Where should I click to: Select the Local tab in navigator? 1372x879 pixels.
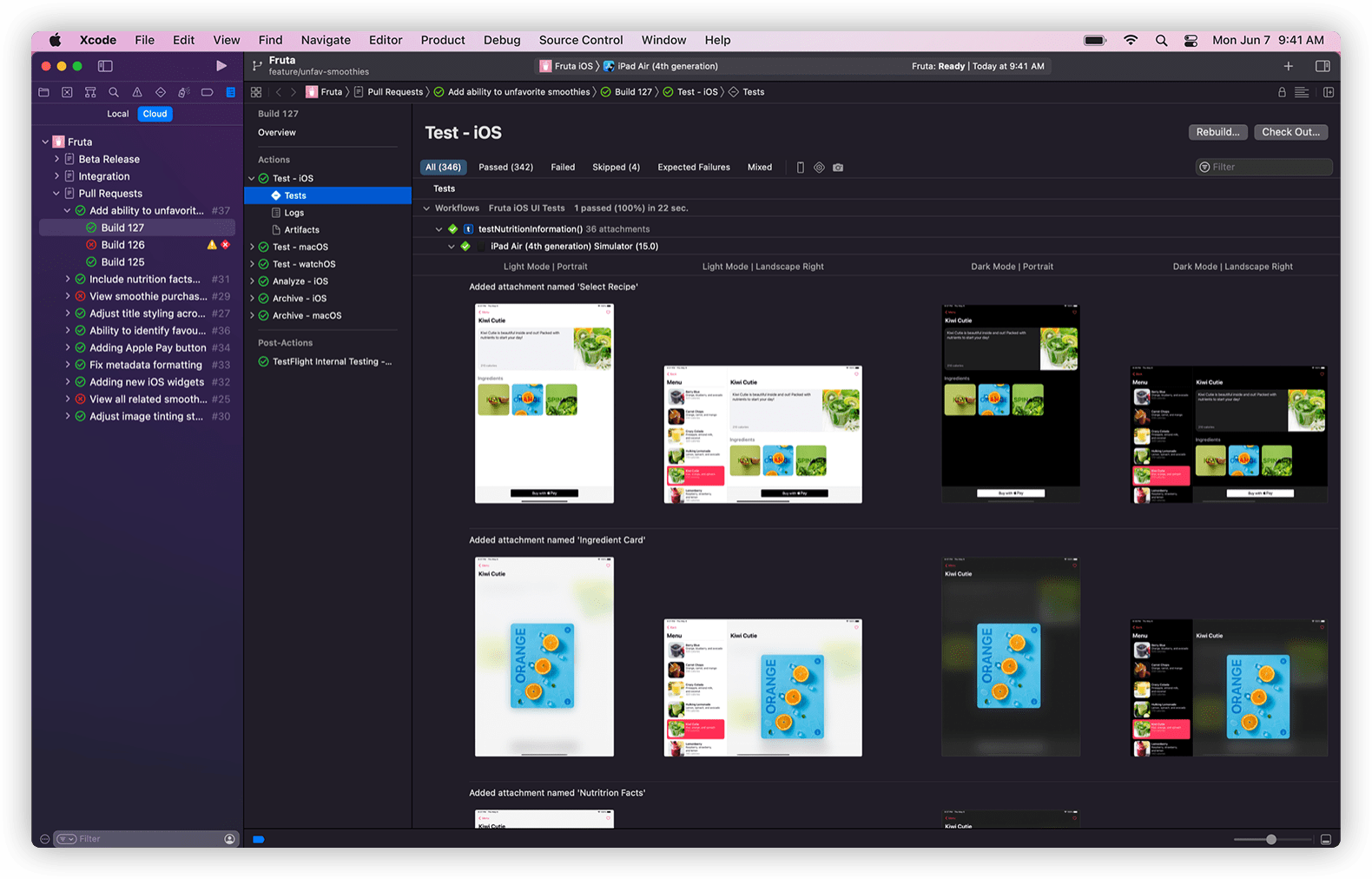118,114
